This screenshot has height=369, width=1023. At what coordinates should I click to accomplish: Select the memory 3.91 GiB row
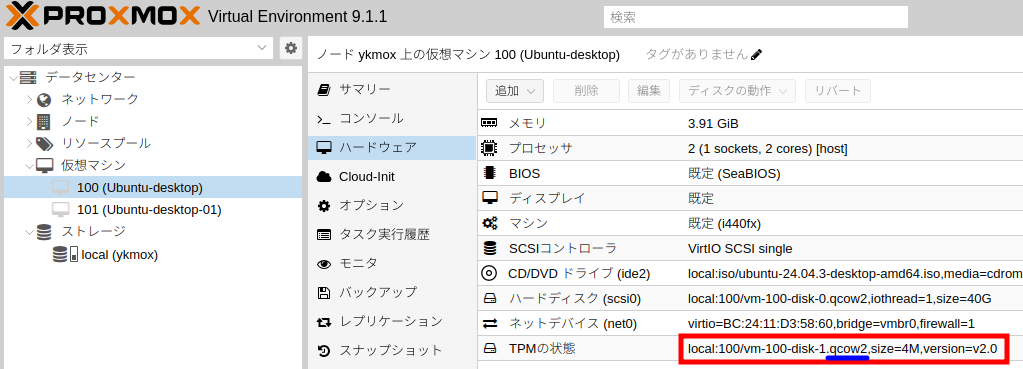coord(750,123)
